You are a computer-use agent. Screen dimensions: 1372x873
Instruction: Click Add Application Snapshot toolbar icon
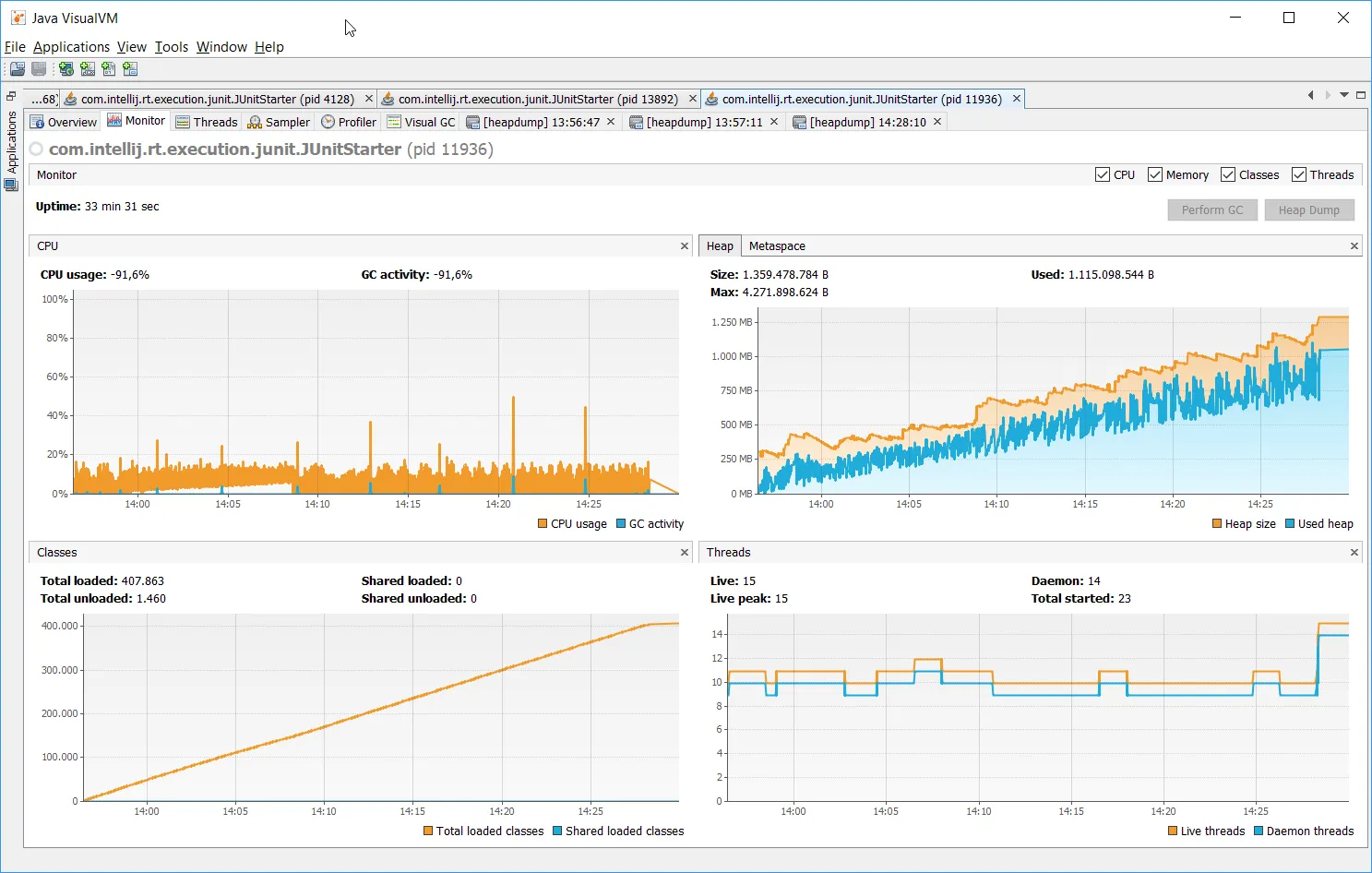[130, 69]
